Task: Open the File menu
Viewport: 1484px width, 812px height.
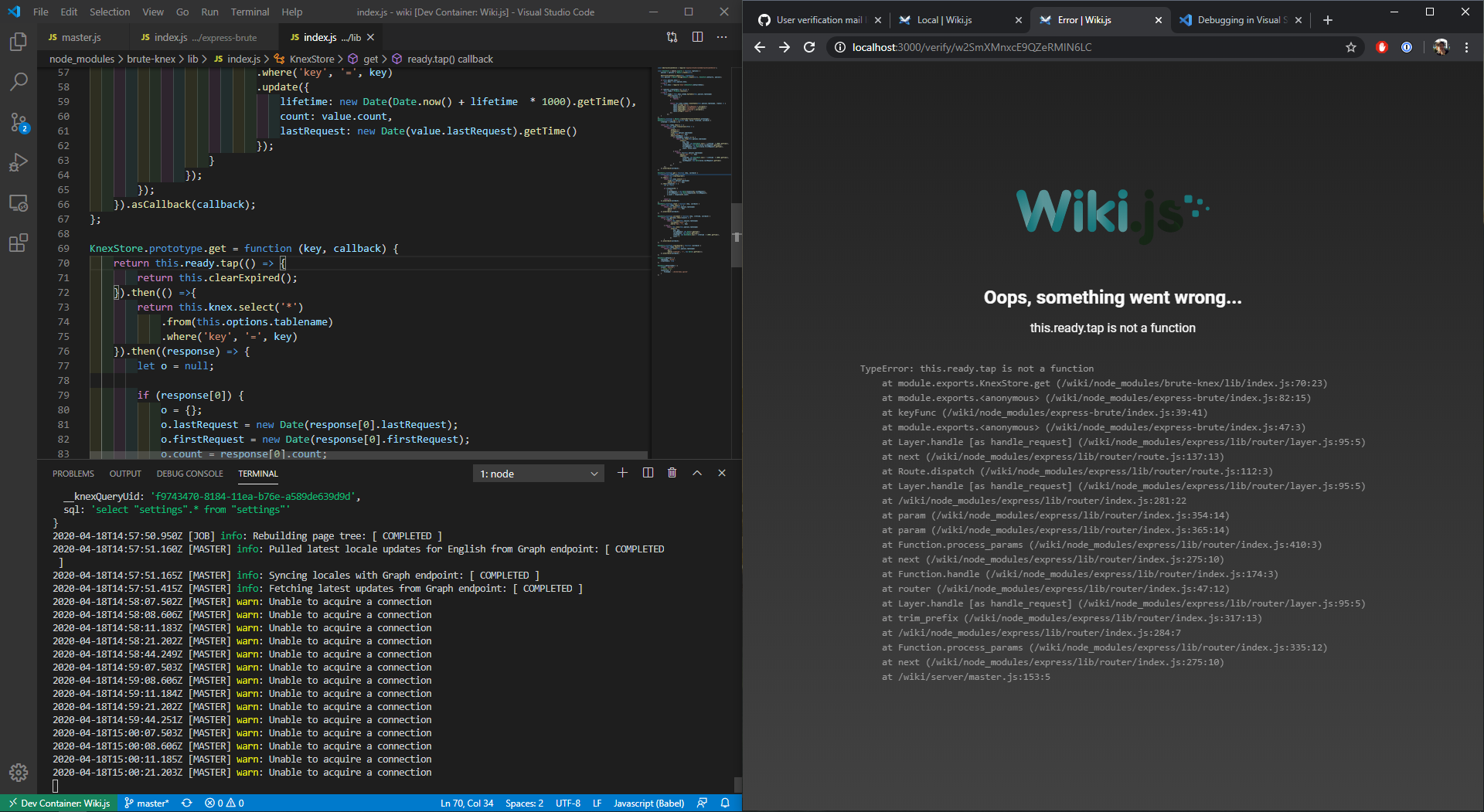Action: tap(41, 12)
